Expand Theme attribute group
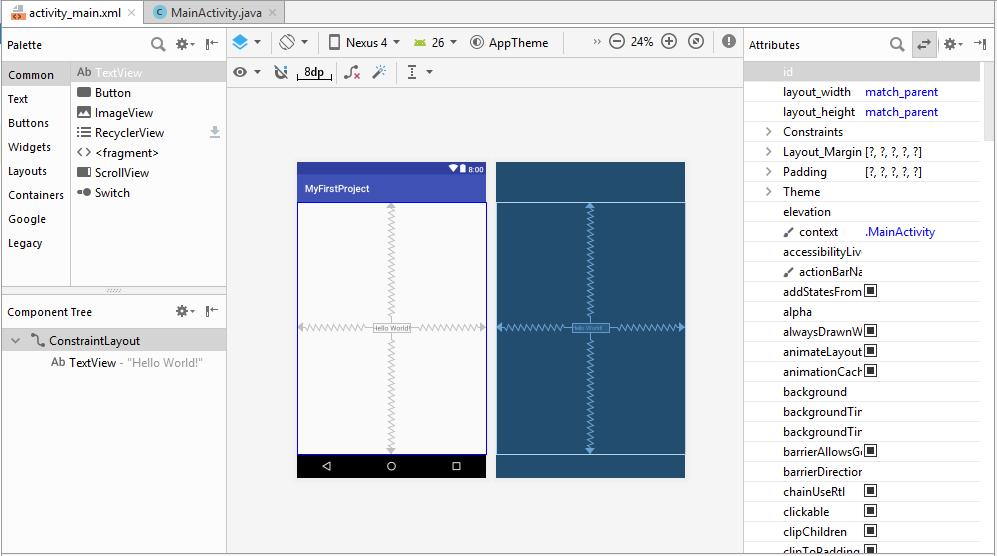Screen dimensions: 997x556 [x=769, y=191]
